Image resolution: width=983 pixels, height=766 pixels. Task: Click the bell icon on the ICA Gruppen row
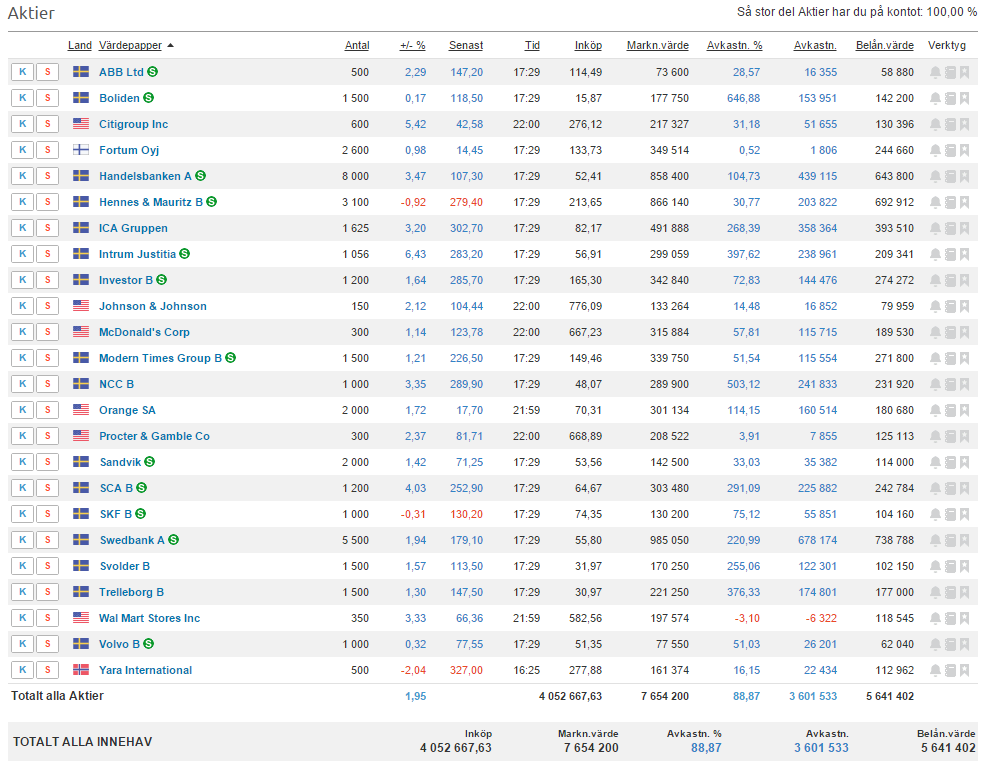point(935,228)
